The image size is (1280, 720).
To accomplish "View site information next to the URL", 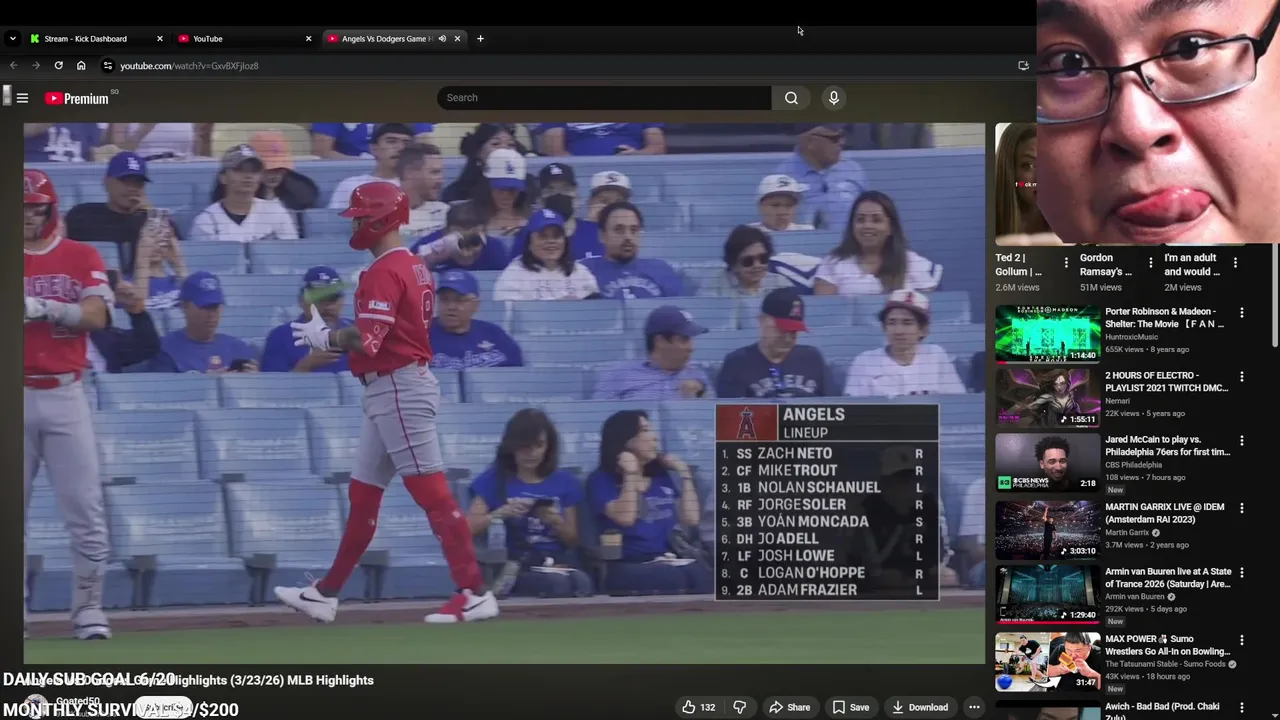I will click(108, 66).
